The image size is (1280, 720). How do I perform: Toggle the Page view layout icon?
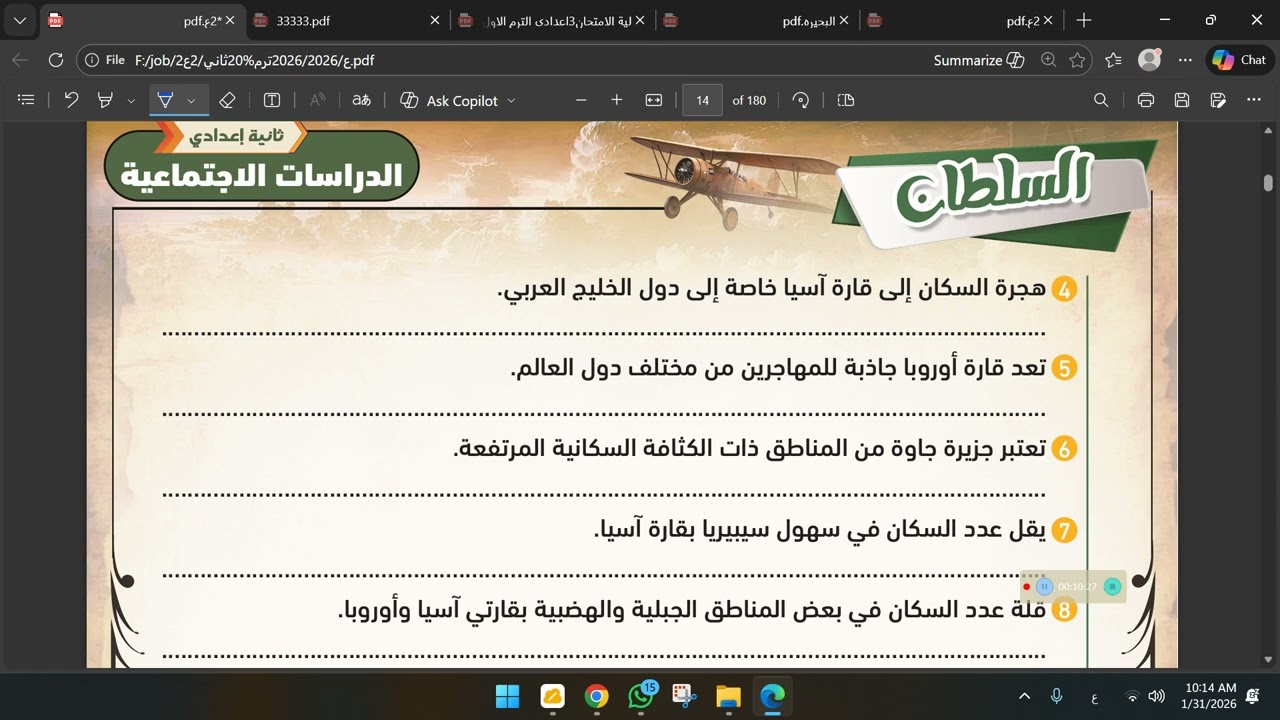tap(845, 100)
